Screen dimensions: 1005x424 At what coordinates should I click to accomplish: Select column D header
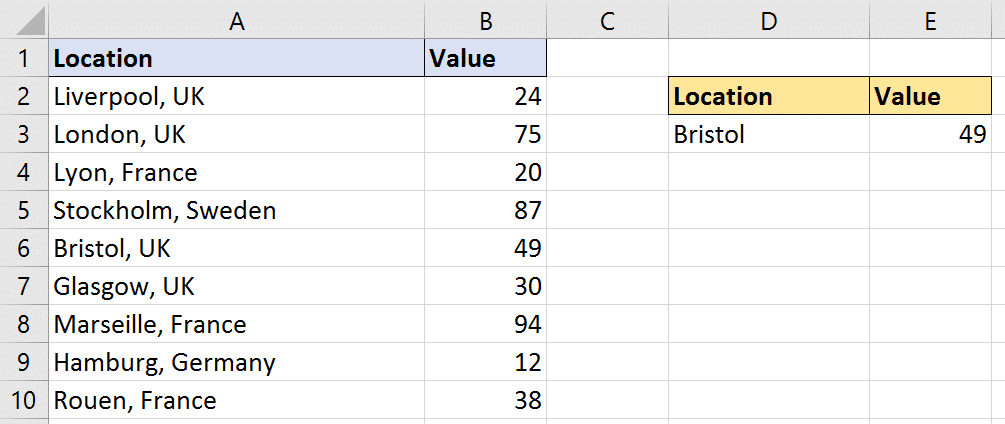point(769,21)
